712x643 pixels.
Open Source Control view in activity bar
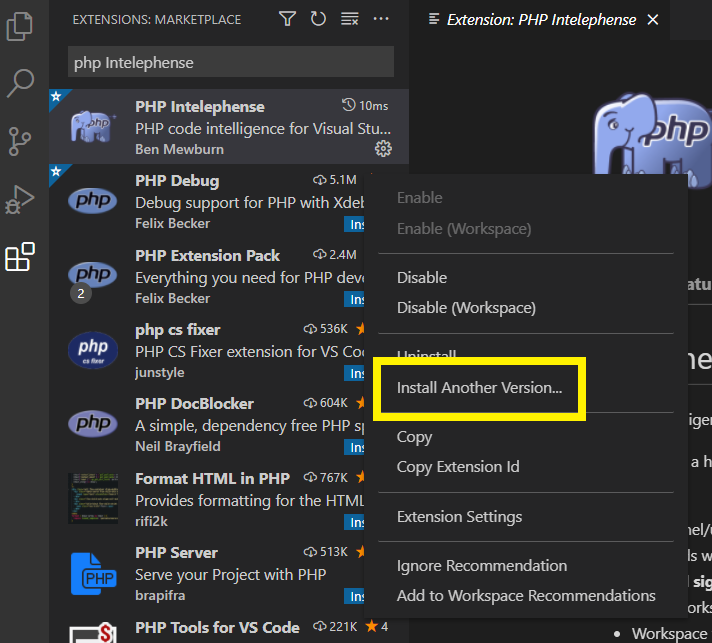click(20, 141)
